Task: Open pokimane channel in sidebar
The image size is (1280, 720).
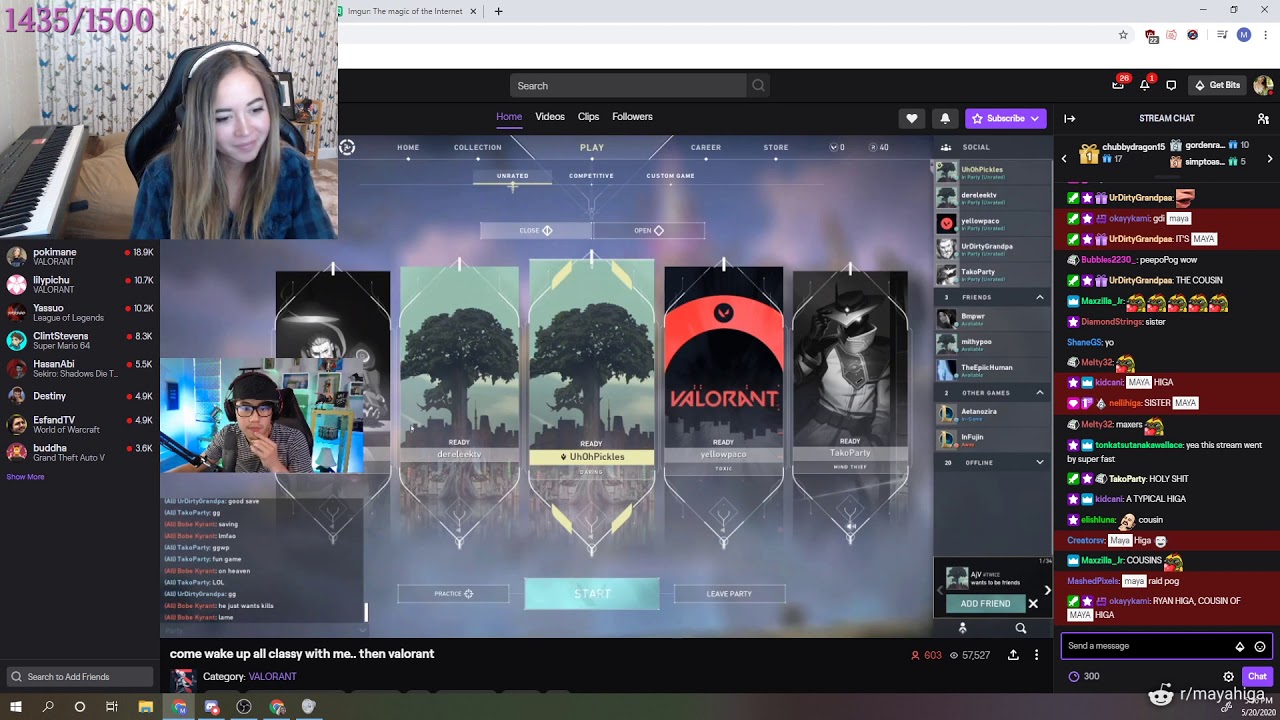Action: (78, 258)
